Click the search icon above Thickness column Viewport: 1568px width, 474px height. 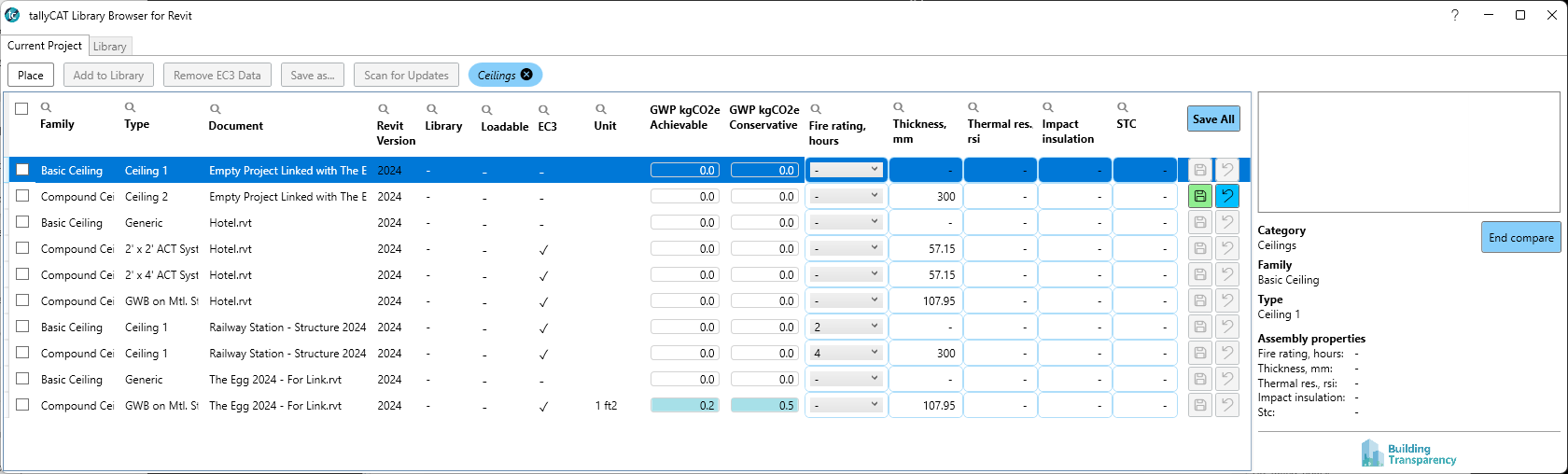point(899,107)
